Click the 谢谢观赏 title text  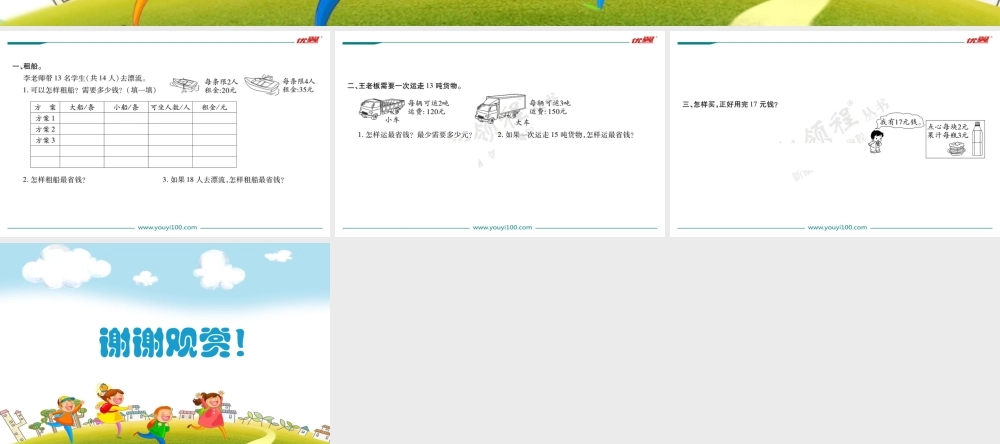tap(172, 343)
